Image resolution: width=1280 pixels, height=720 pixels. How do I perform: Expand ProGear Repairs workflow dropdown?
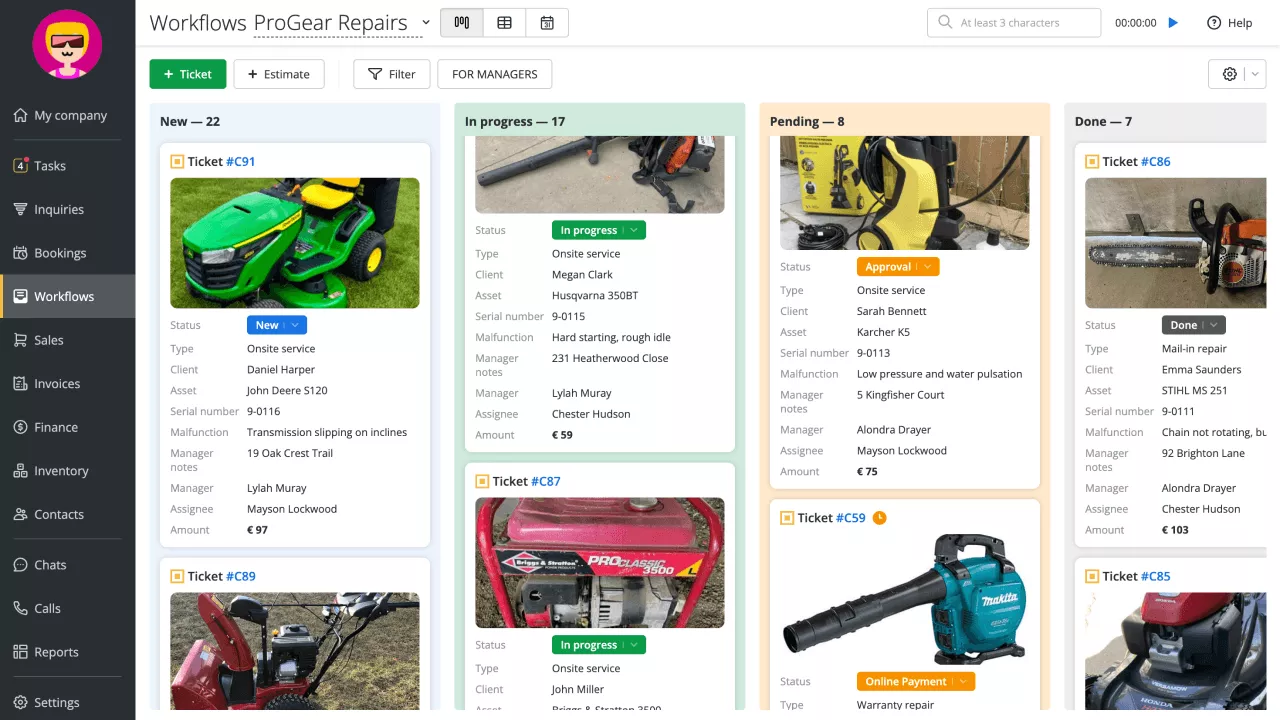click(x=426, y=22)
